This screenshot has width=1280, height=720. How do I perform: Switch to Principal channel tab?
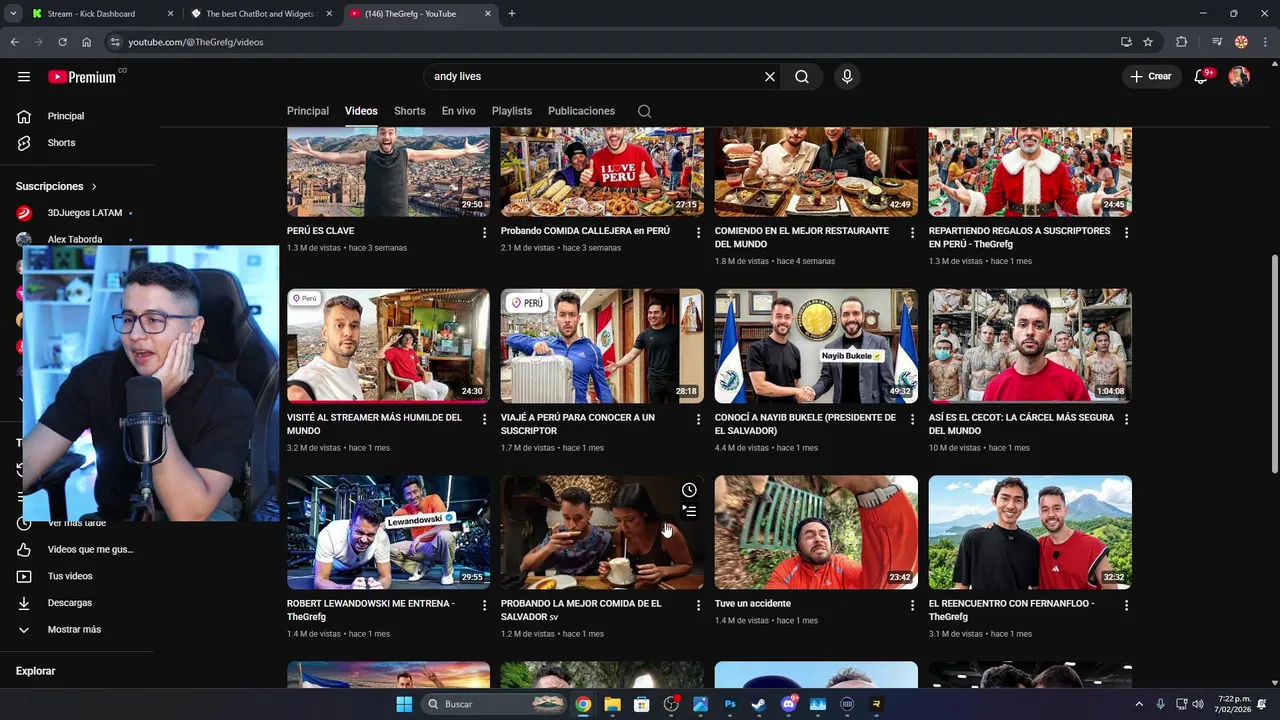click(308, 111)
